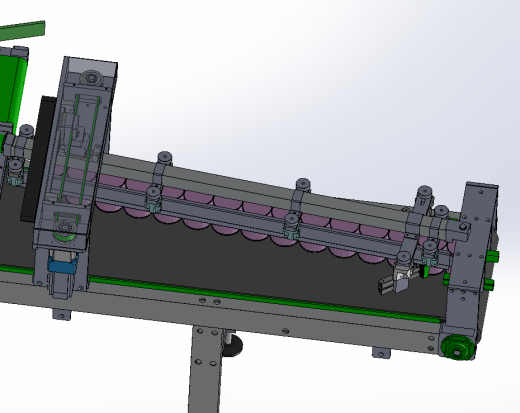Click the black leveling foot behind the support leg
Image resolution: width=520 pixels, height=413 pixels.
pos(233,345)
